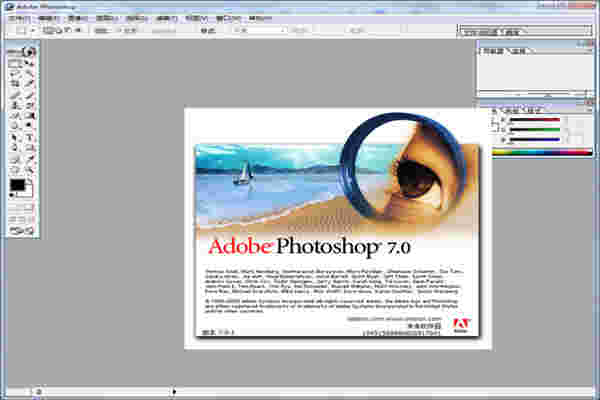Select the Eraser tool

pyautogui.click(x=15, y=115)
